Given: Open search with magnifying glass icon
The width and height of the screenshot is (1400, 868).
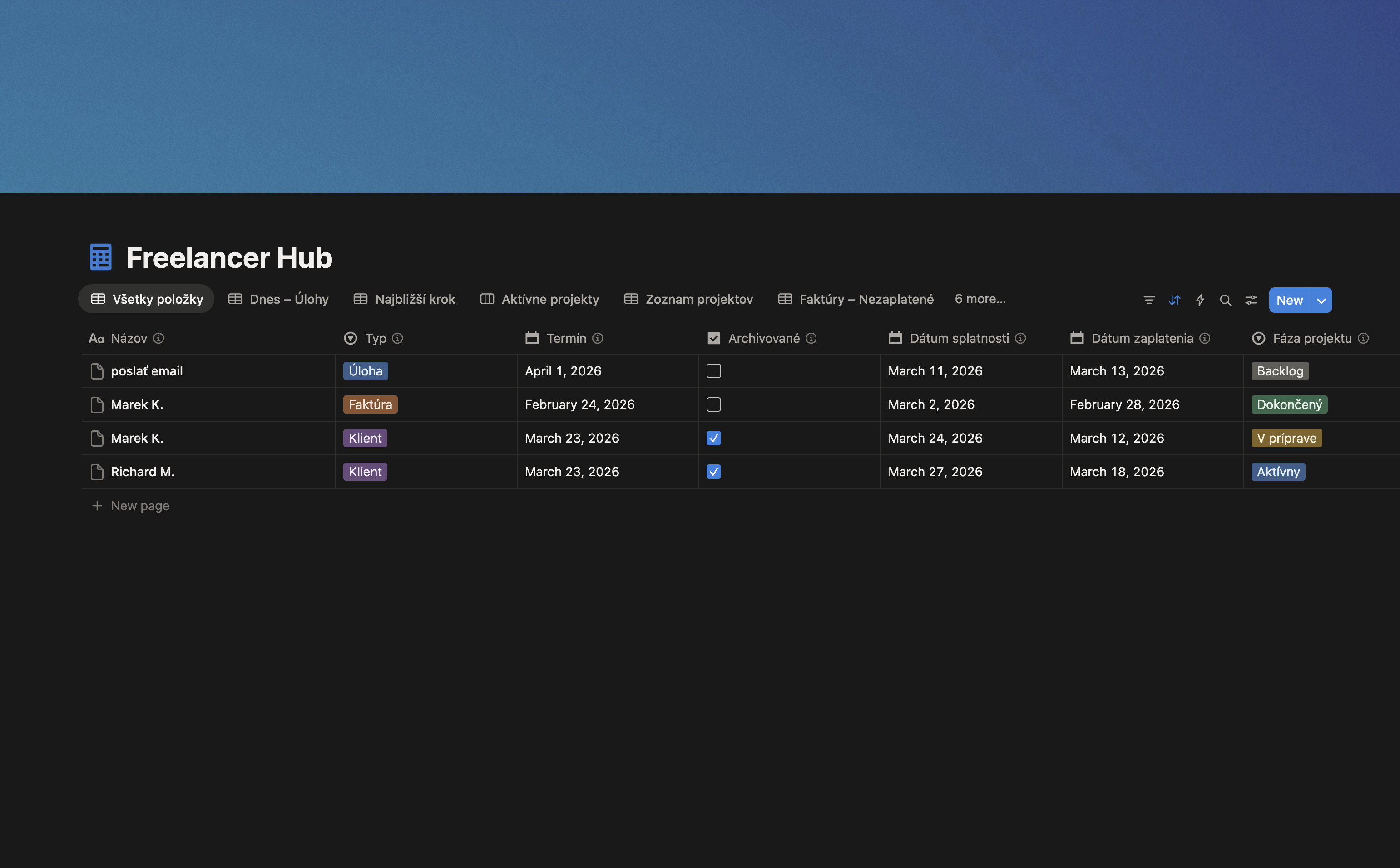Looking at the screenshot, I should (x=1226, y=300).
